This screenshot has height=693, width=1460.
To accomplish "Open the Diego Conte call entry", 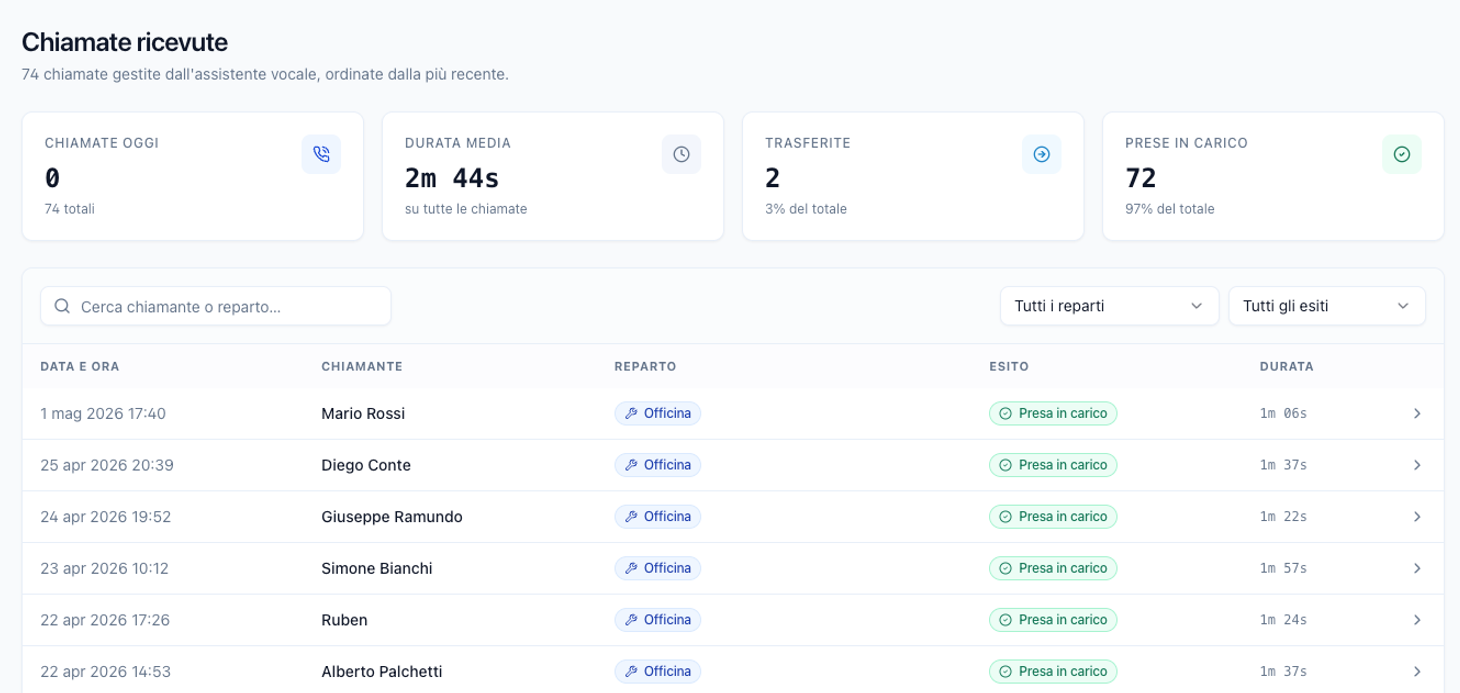I will coord(733,465).
